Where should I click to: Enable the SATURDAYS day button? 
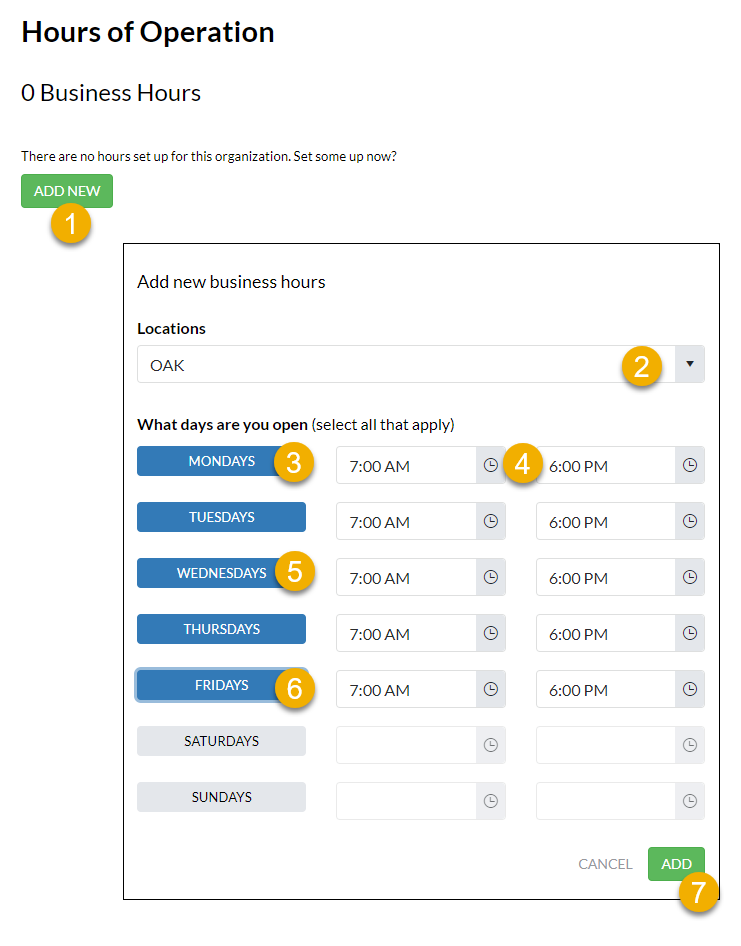tap(221, 741)
